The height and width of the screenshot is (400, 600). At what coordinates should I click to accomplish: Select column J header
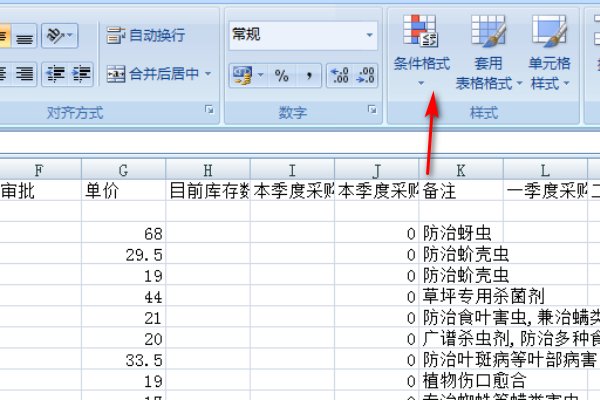coord(377,170)
